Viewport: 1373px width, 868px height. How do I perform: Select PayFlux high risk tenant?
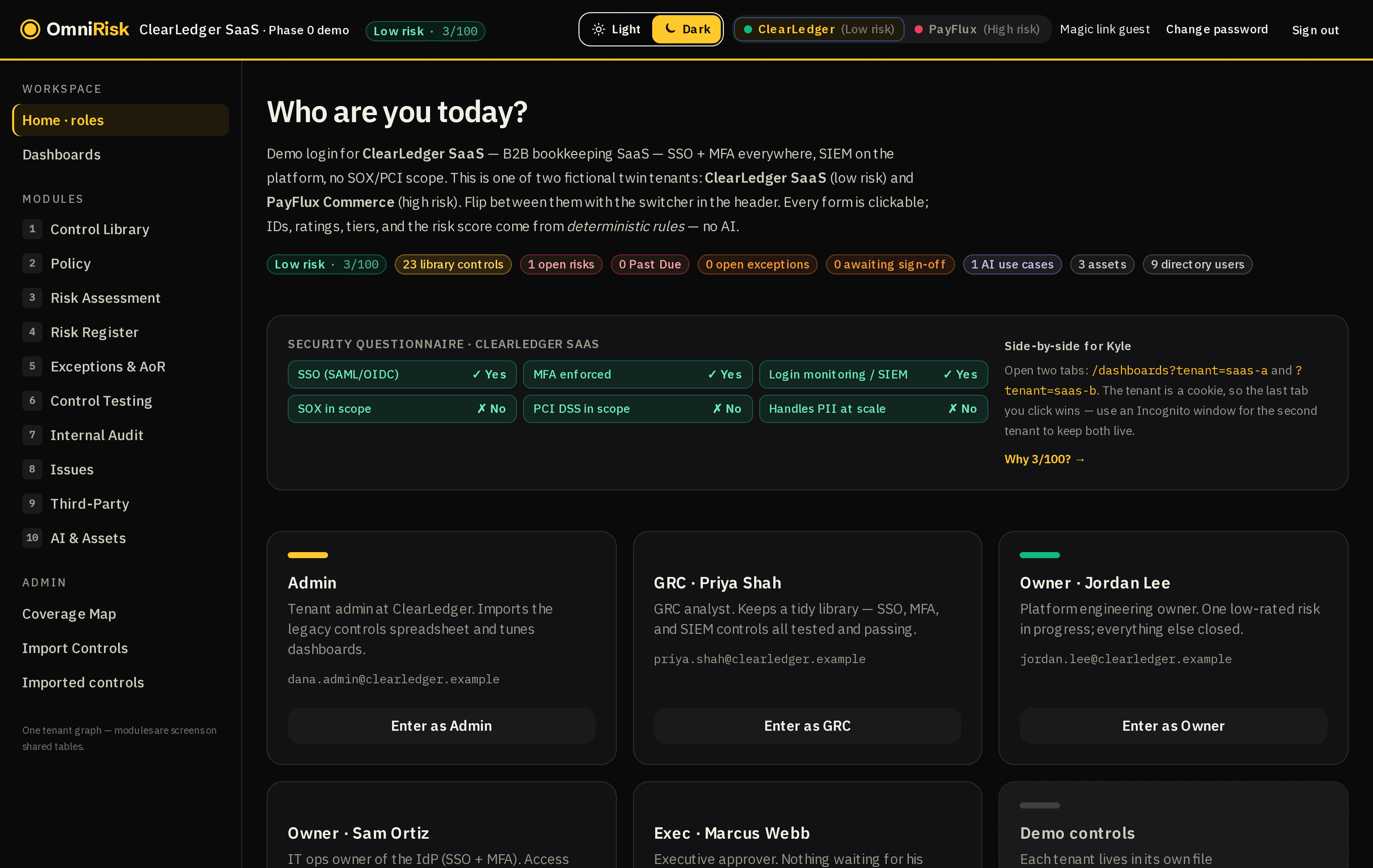tap(977, 29)
